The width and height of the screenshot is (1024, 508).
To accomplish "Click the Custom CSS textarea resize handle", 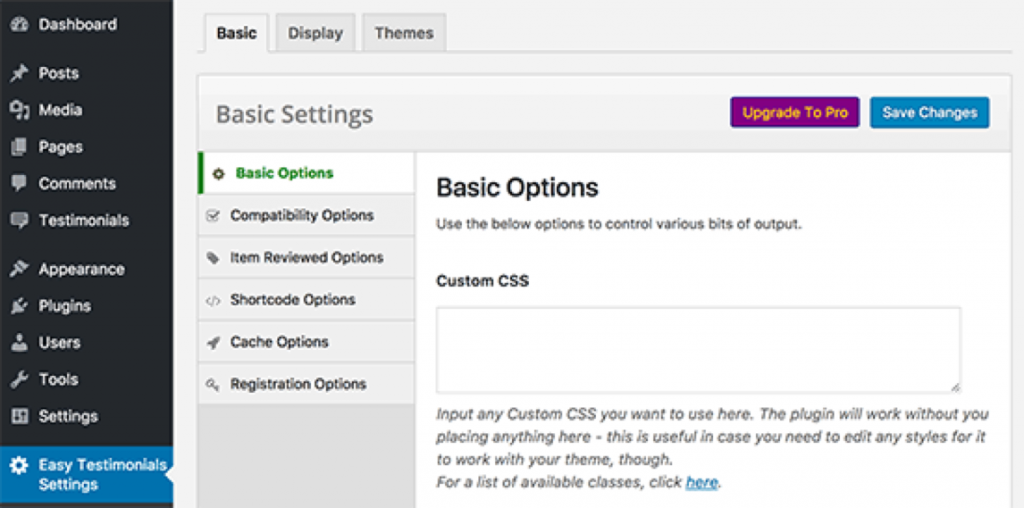I will click(x=955, y=387).
